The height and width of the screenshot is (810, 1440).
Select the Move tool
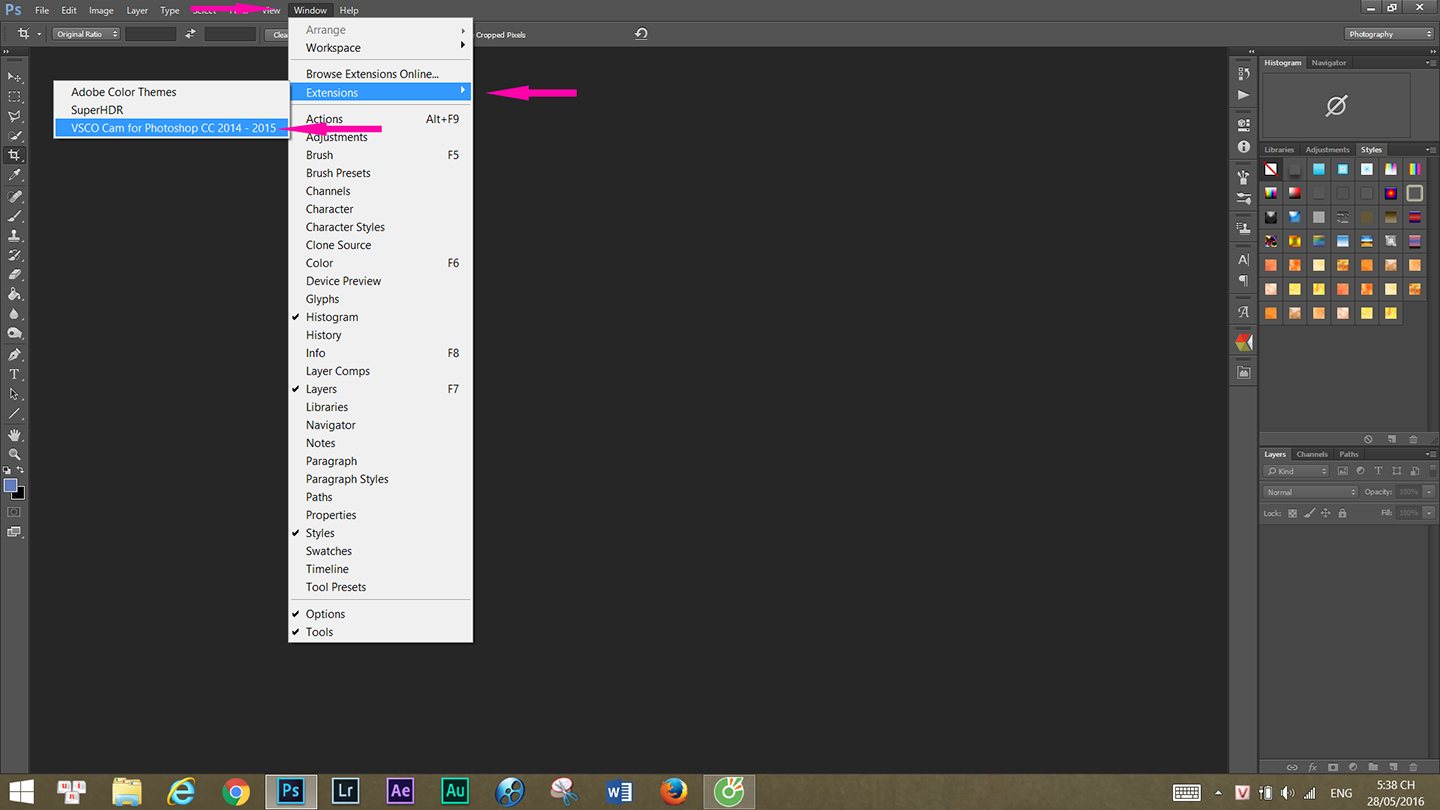pyautogui.click(x=14, y=77)
